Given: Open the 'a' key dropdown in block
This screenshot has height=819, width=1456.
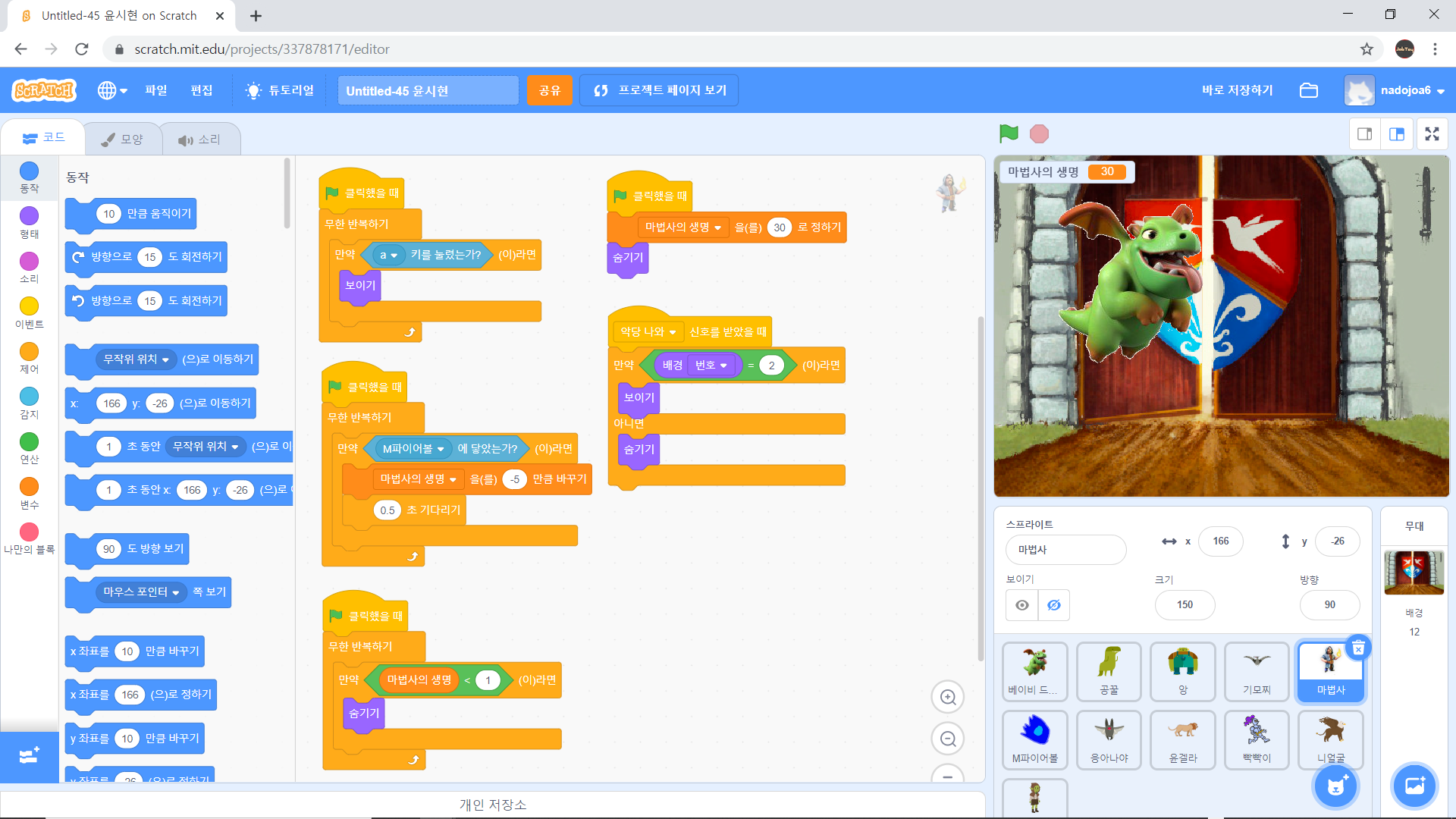Looking at the screenshot, I should click(388, 255).
